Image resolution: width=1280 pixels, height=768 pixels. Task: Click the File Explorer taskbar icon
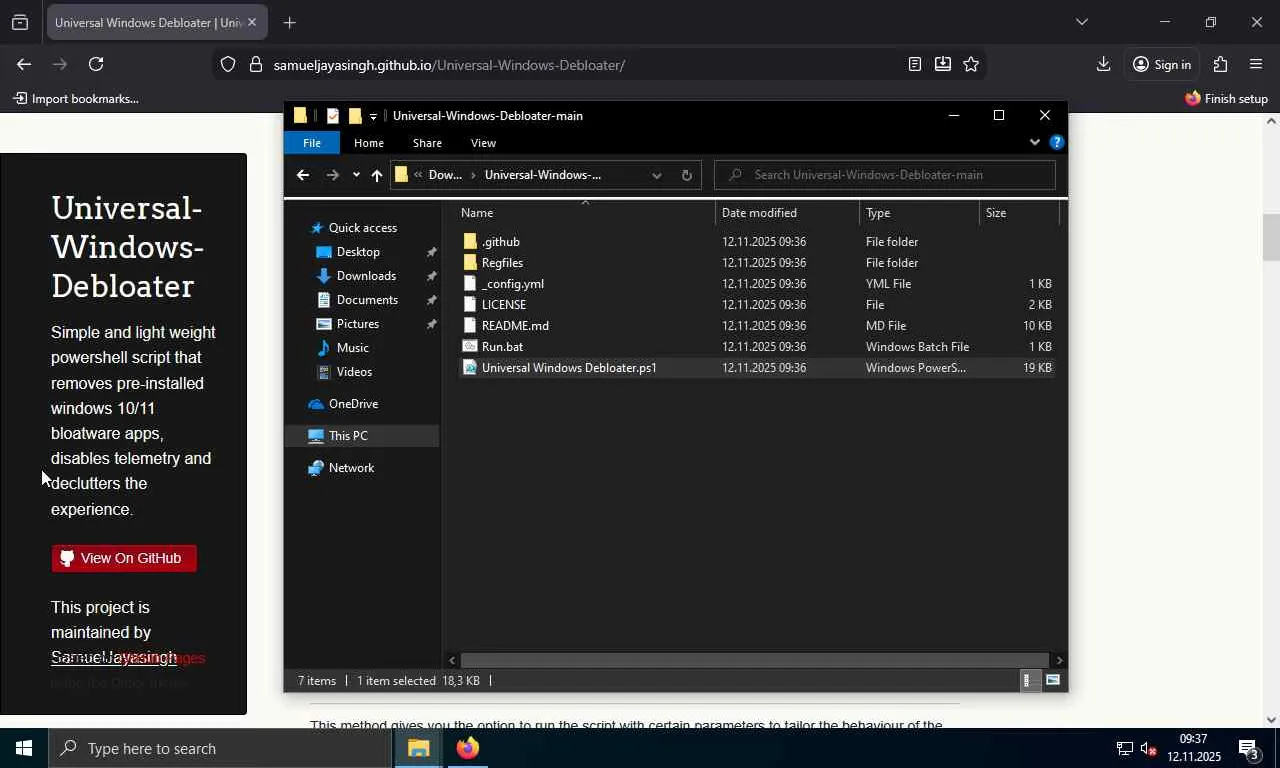[x=418, y=748]
